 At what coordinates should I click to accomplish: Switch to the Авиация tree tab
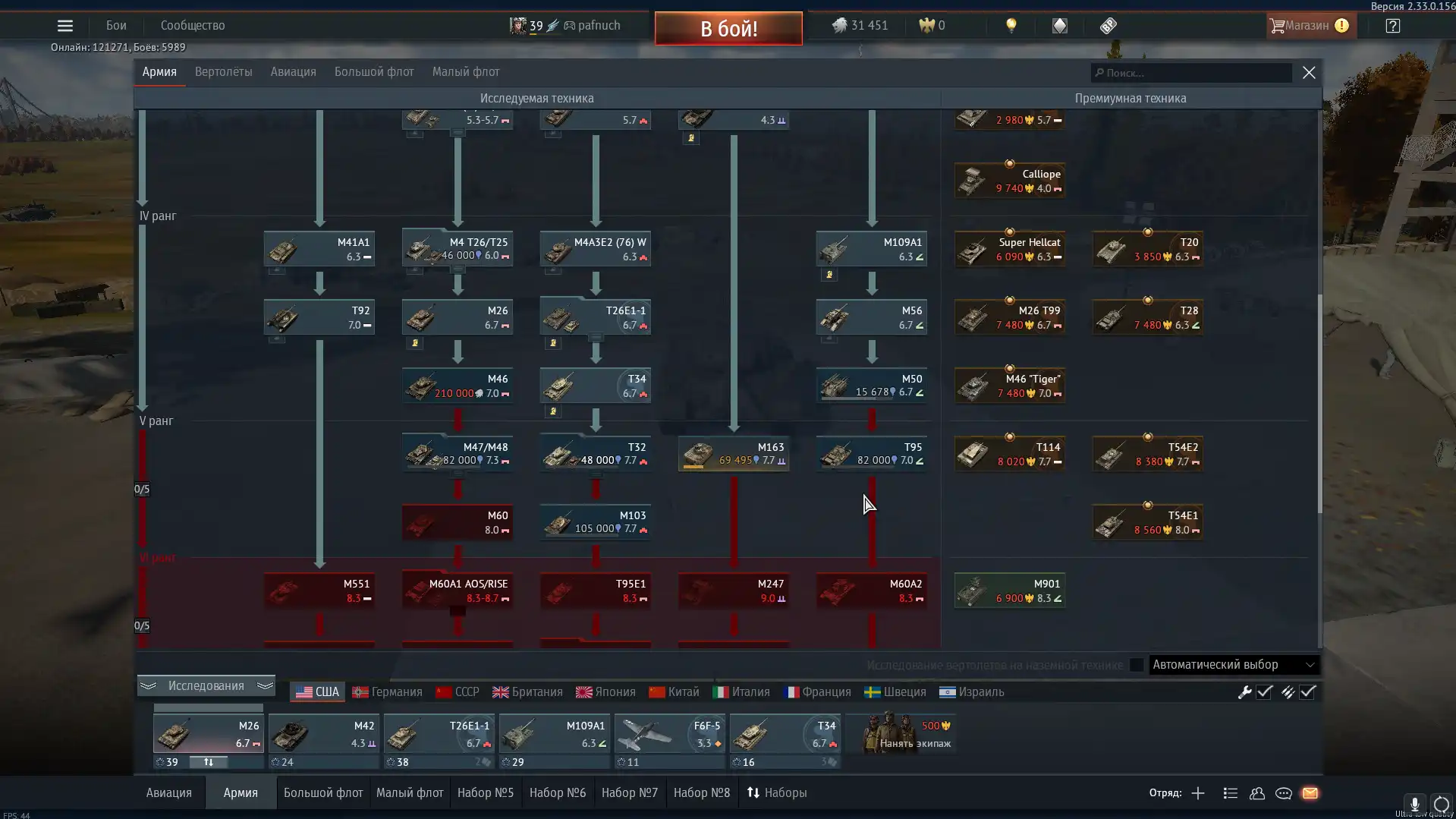pyautogui.click(x=293, y=72)
